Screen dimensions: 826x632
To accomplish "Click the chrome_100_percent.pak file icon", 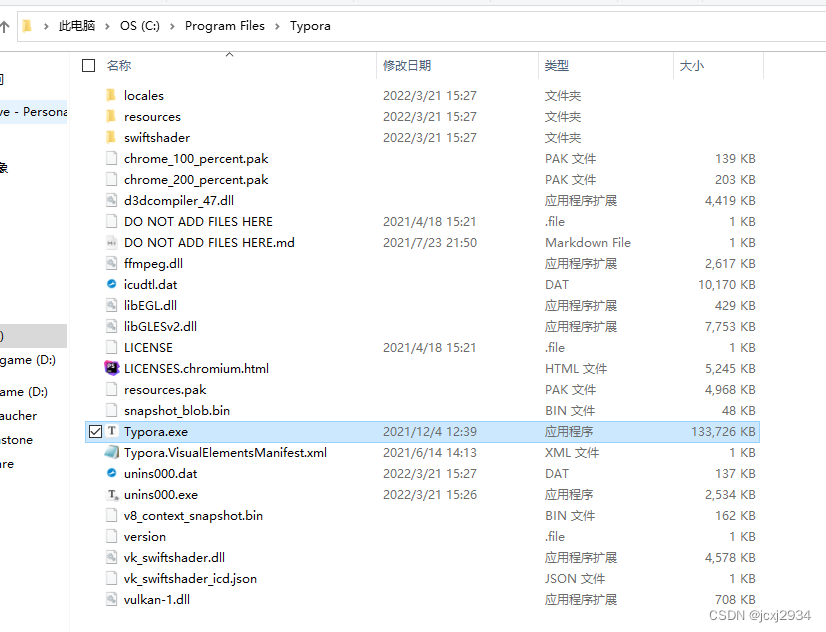I will click(x=111, y=159).
